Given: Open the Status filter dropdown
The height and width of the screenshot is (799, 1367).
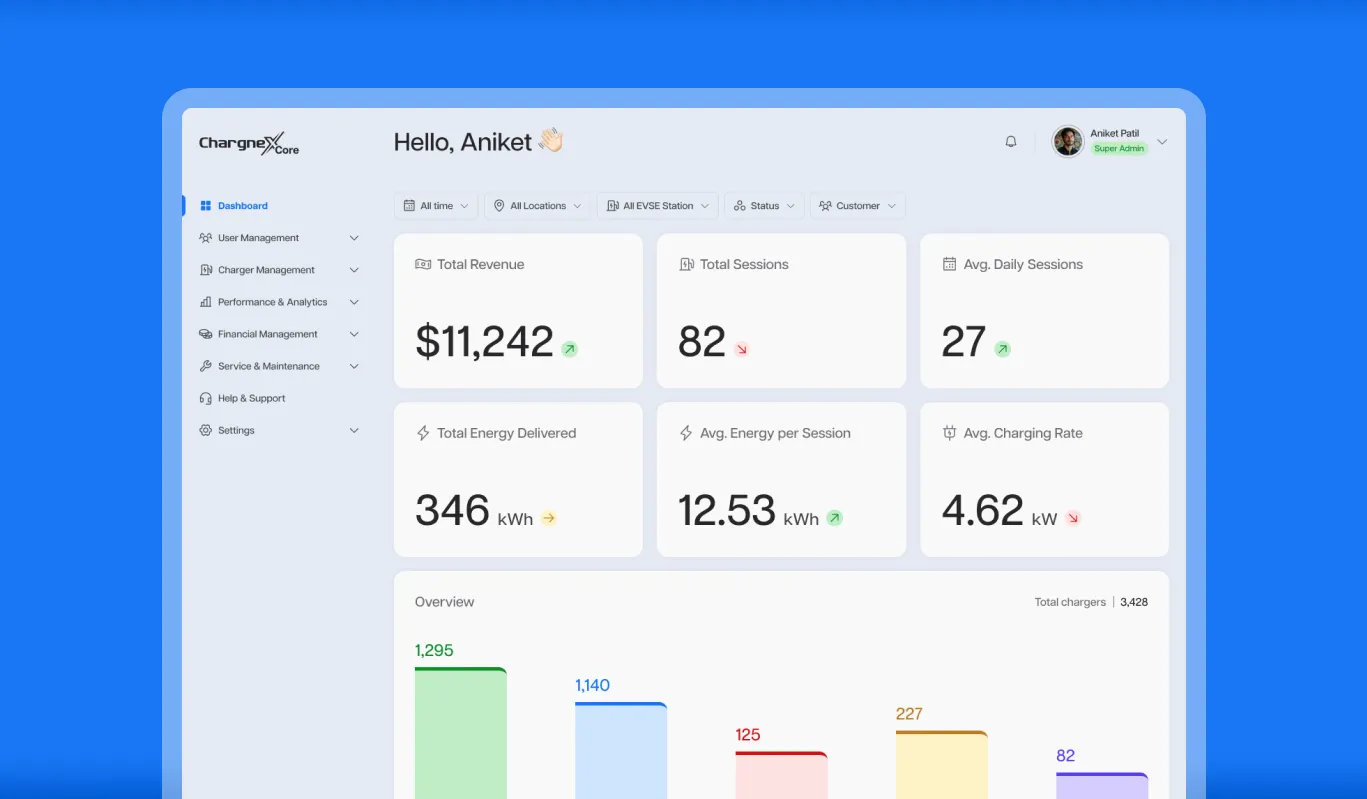Looking at the screenshot, I should (x=764, y=206).
